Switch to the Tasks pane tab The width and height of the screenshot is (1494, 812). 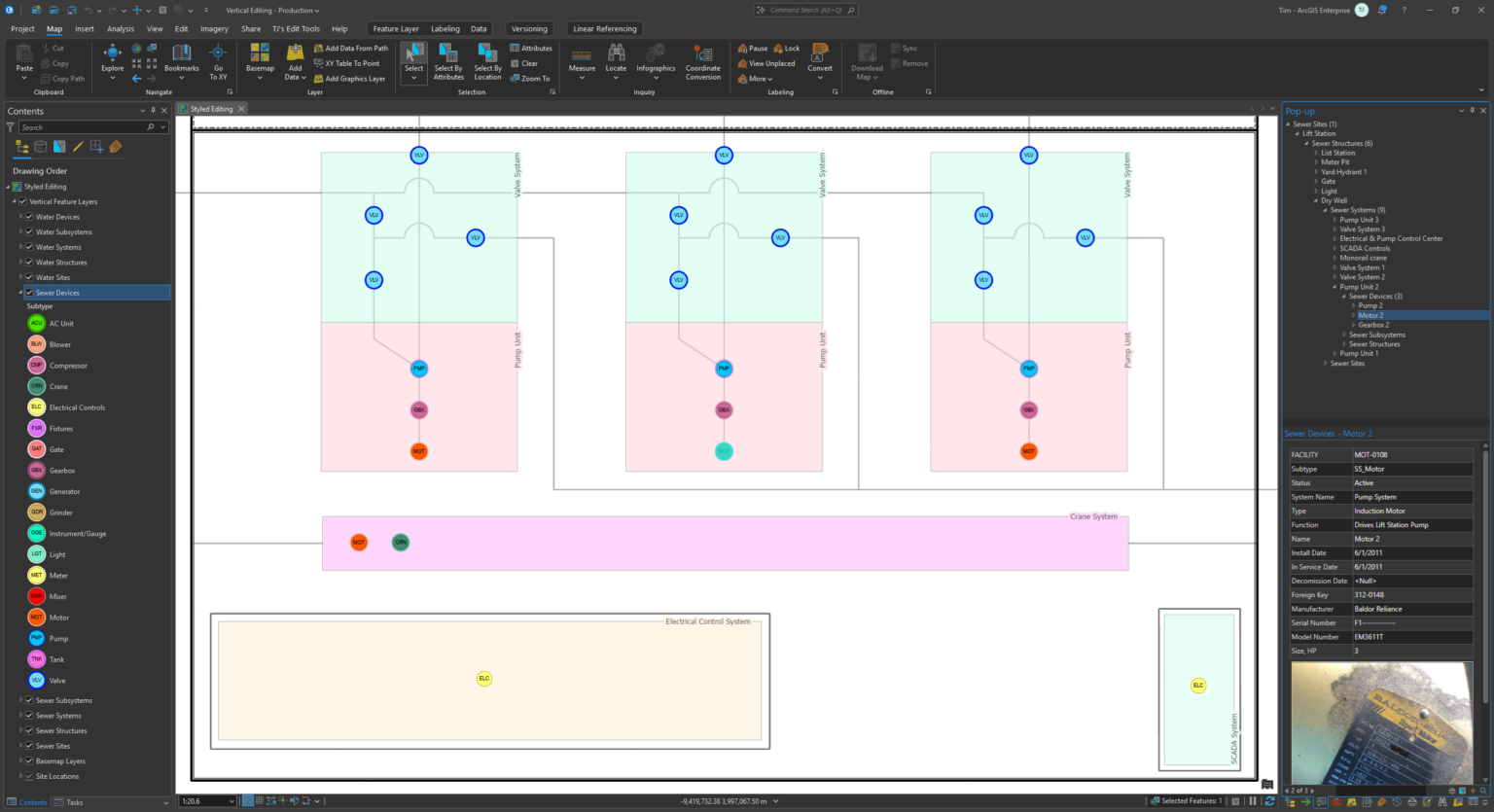click(69, 802)
